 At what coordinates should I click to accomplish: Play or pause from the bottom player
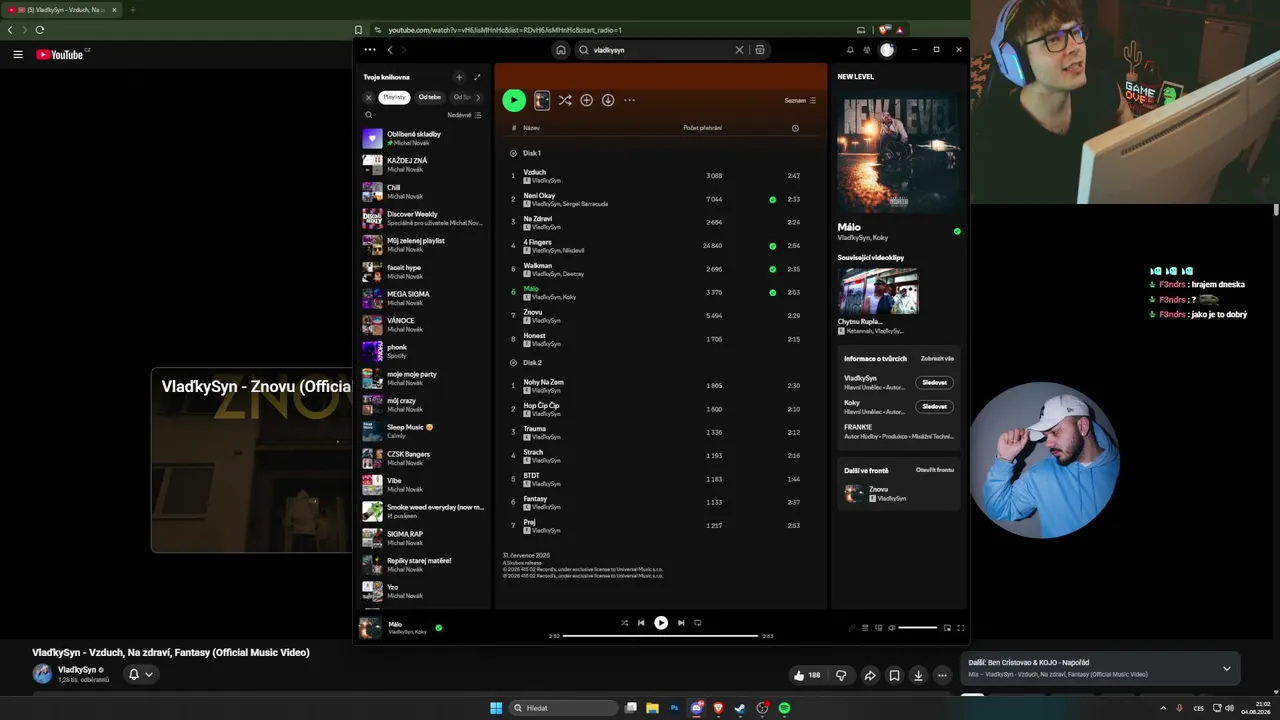pyautogui.click(x=661, y=623)
